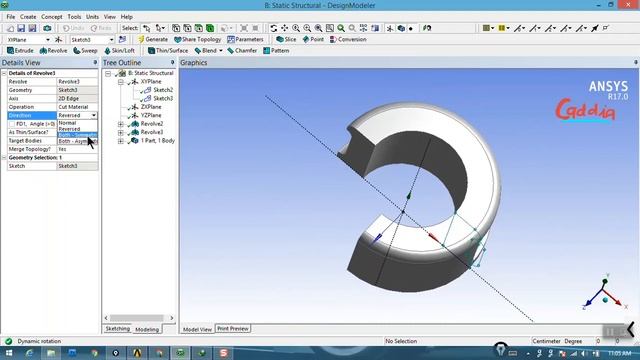Open the Create menu
Screen dimensions: 640x360
(x=28, y=17)
